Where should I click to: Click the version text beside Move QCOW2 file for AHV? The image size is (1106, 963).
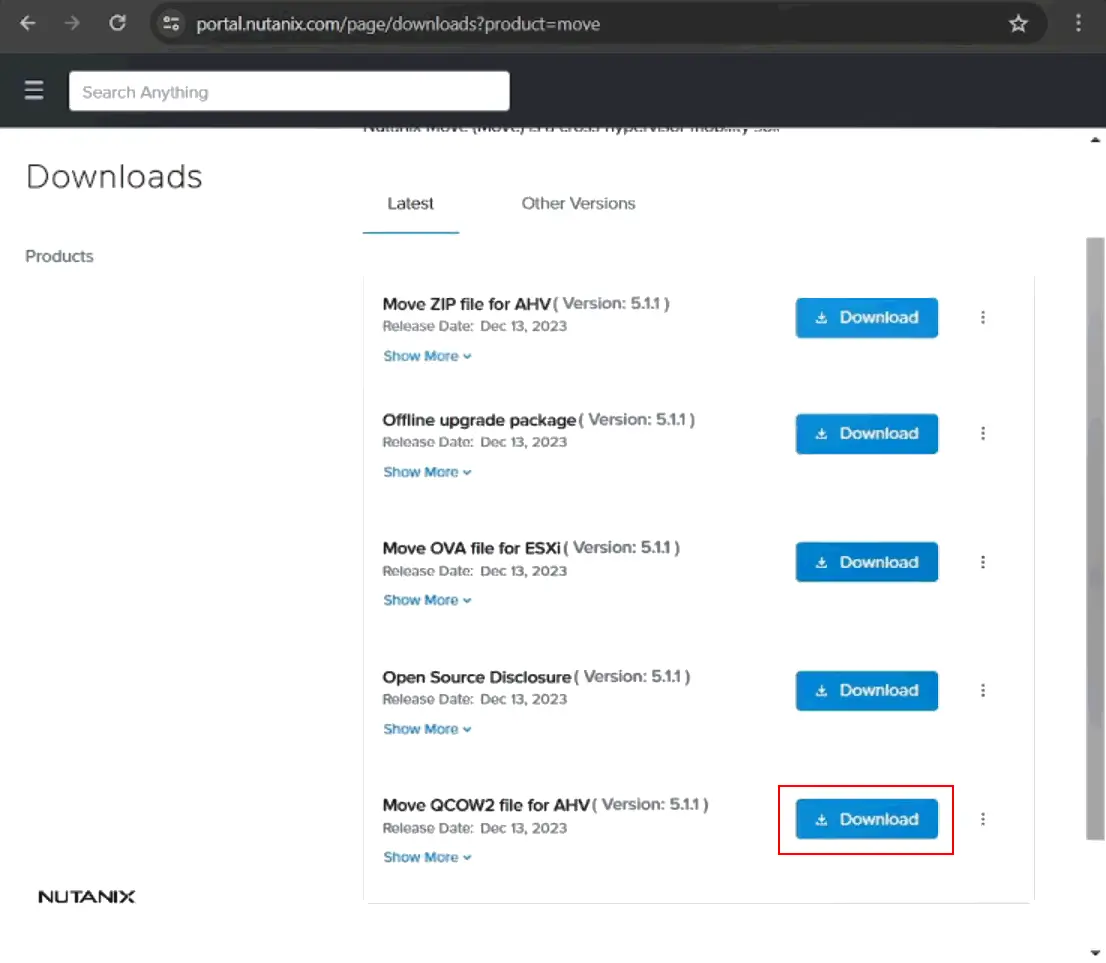(650, 804)
